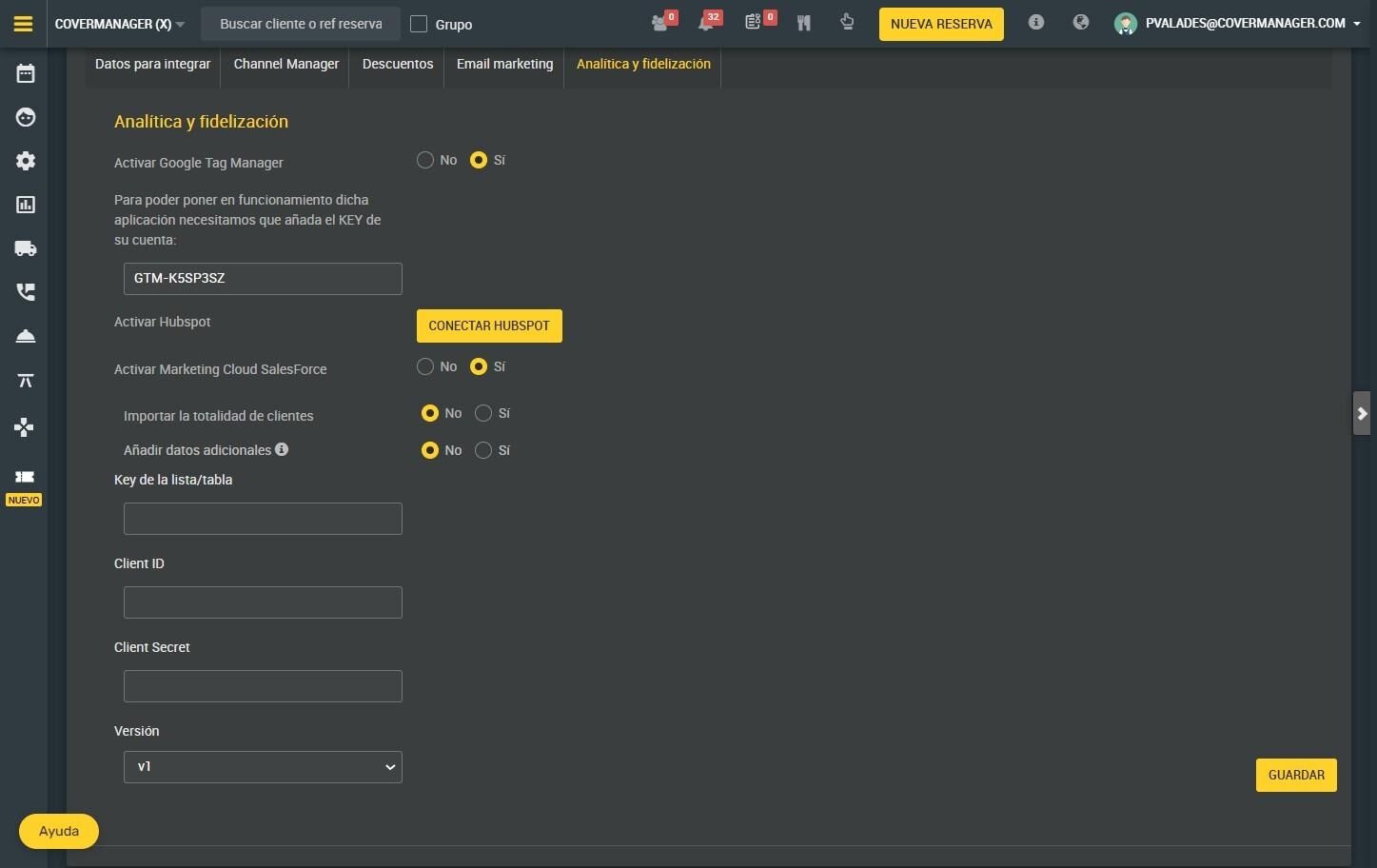This screenshot has width=1377, height=868.
Task: Switch to the Channel Manager tab
Action: pos(286,64)
